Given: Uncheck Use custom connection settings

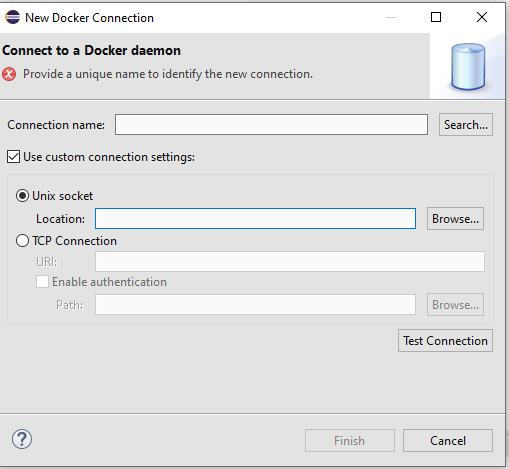Looking at the screenshot, I should click(13, 157).
